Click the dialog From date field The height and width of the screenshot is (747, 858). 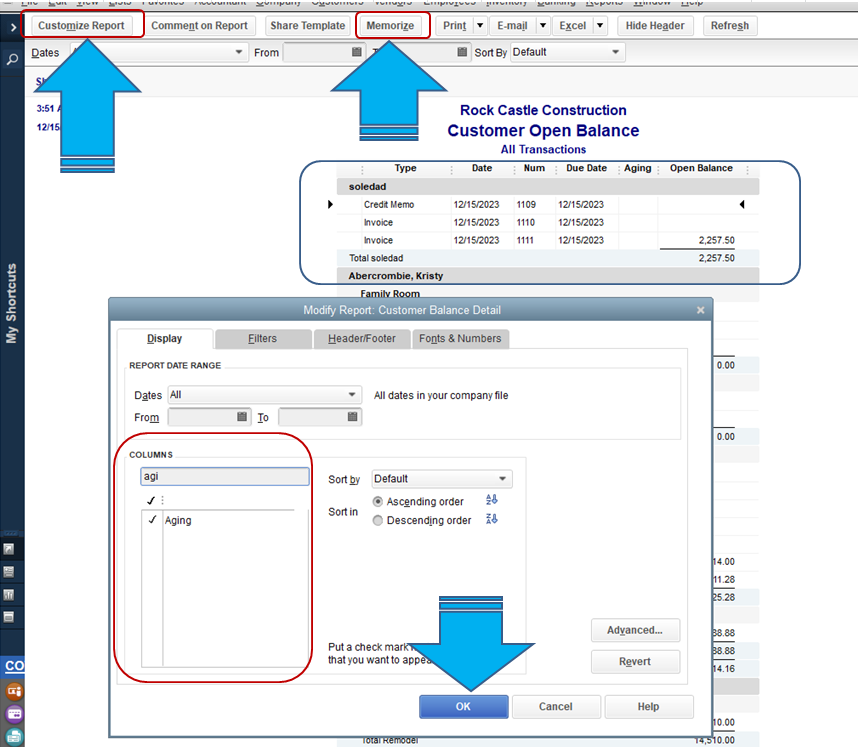pyautogui.click(x=210, y=417)
